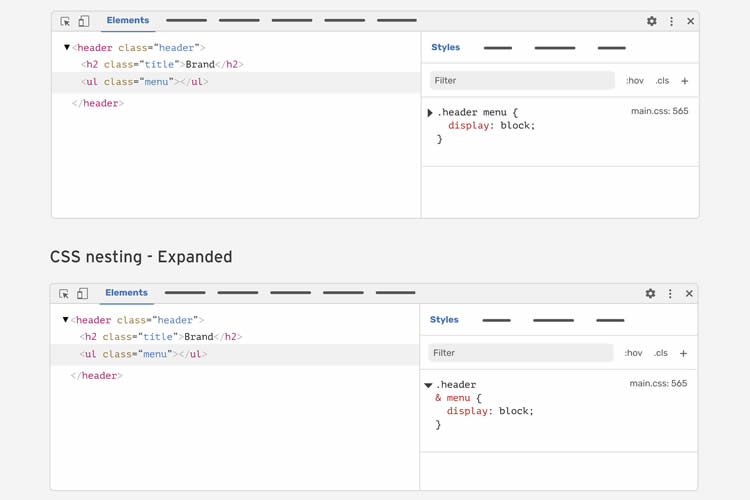The height and width of the screenshot is (500, 750).
Task: Add new style rule with plus in upper panel
Action: pos(684,81)
